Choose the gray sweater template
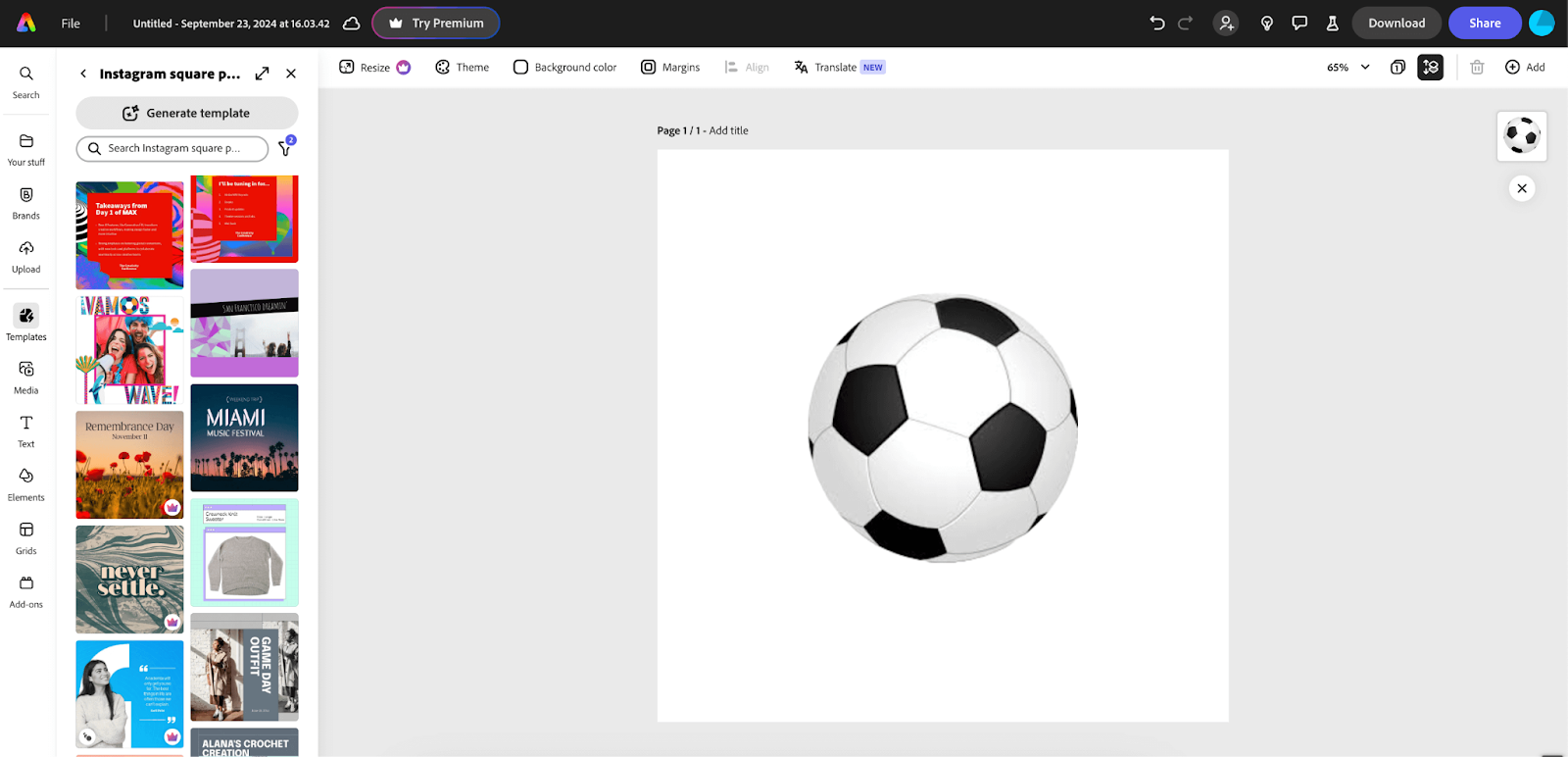The height and width of the screenshot is (757, 1568). (244, 553)
